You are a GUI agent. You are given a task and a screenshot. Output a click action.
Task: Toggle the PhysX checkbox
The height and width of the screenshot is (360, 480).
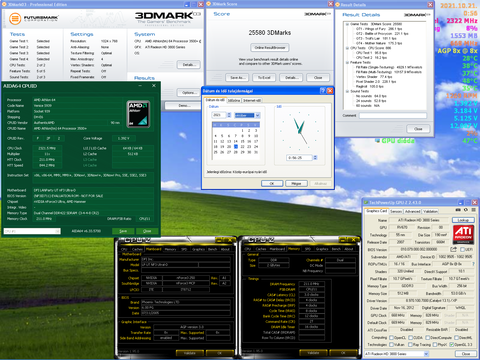click(435, 345)
